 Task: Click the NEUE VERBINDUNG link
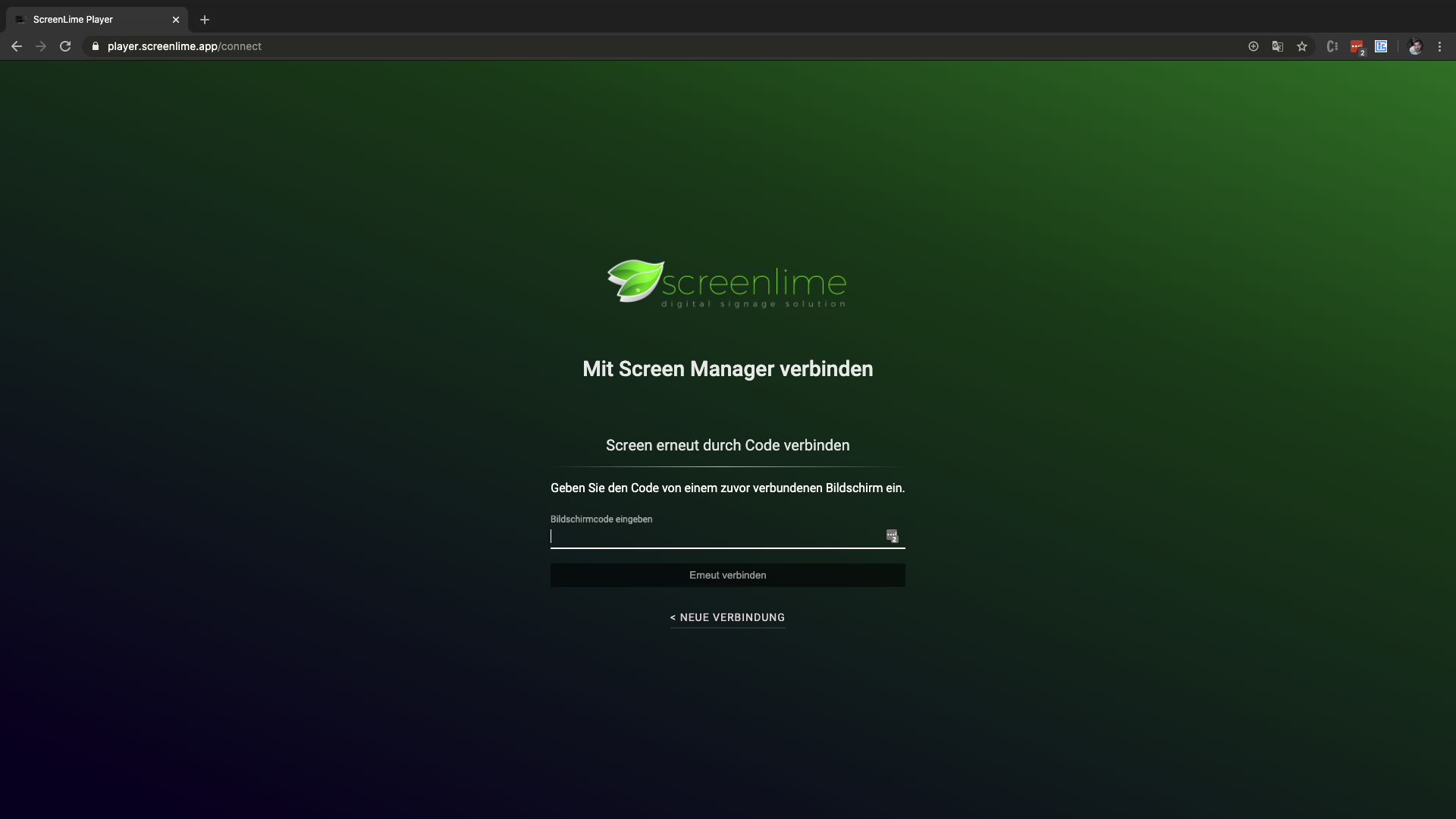pyautogui.click(x=728, y=617)
